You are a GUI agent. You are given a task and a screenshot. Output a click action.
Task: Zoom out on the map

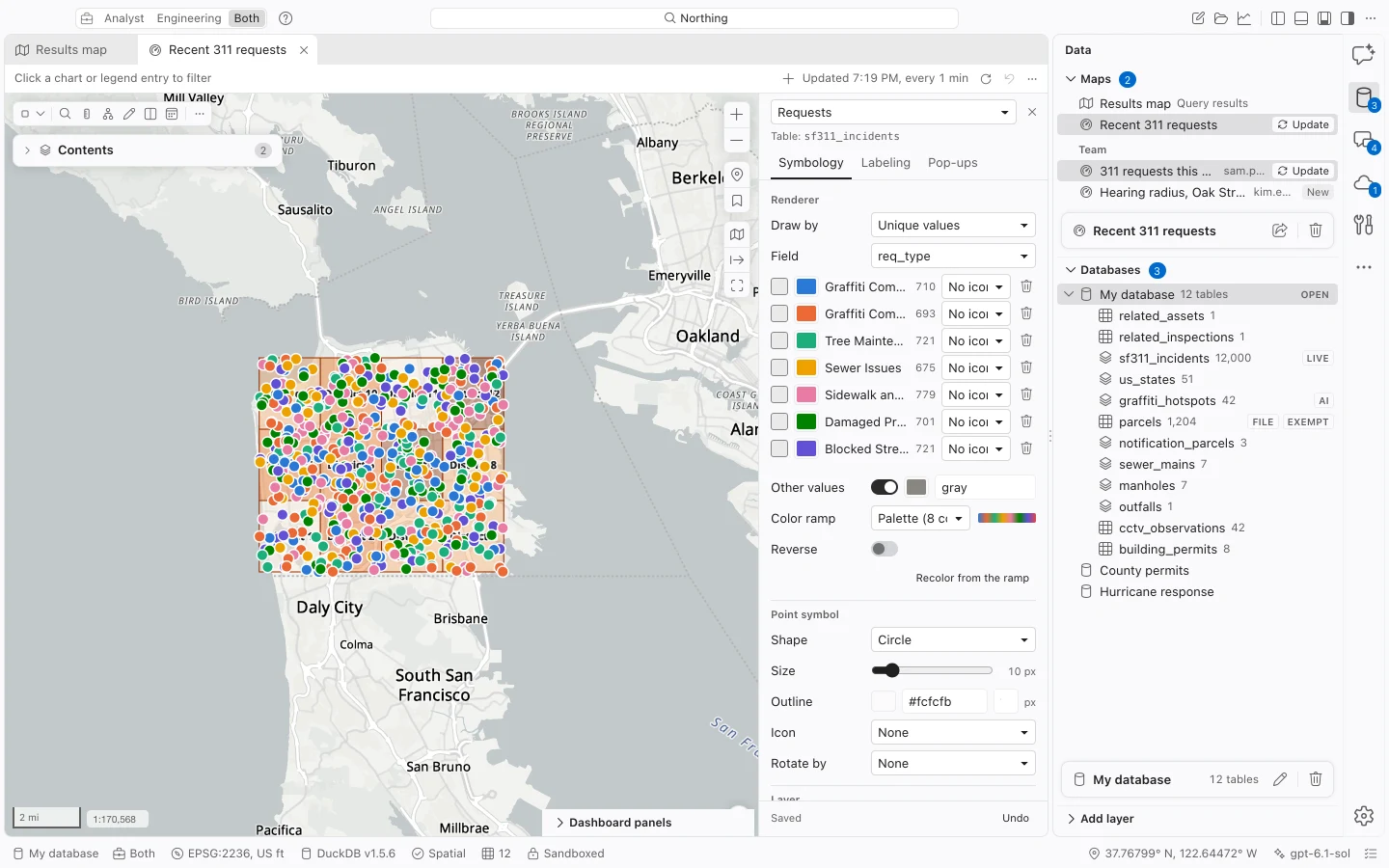click(x=737, y=141)
